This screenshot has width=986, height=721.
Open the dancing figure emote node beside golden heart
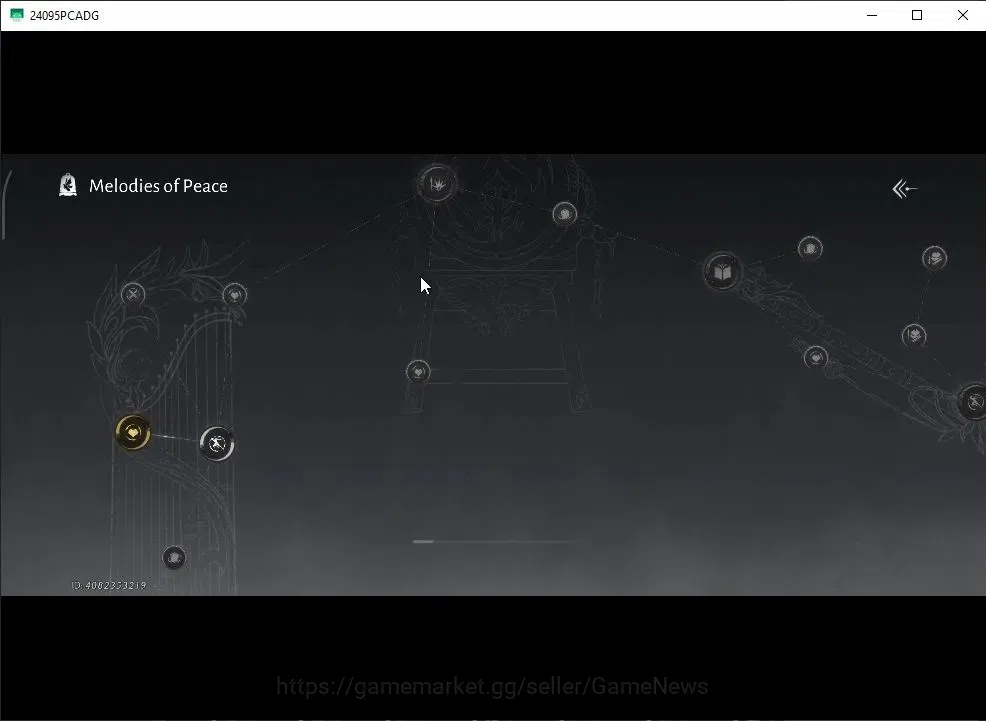(217, 444)
